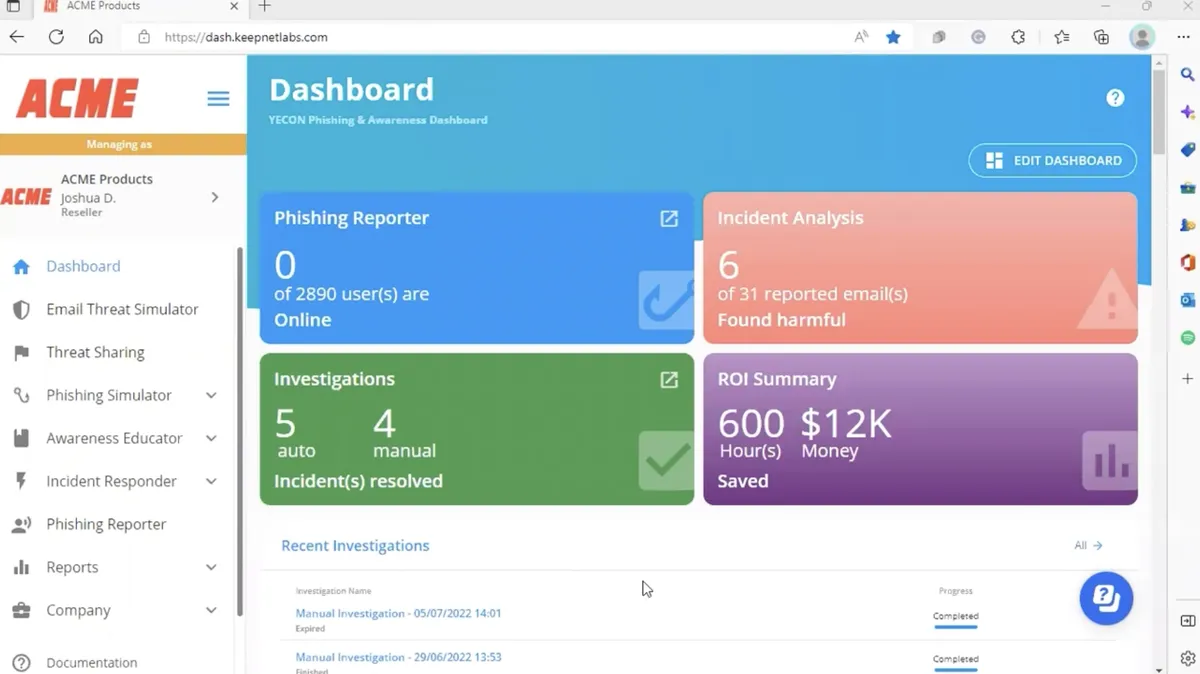Select the ACME Products browser tab
Viewport: 1200px width, 674px height.
(140, 7)
